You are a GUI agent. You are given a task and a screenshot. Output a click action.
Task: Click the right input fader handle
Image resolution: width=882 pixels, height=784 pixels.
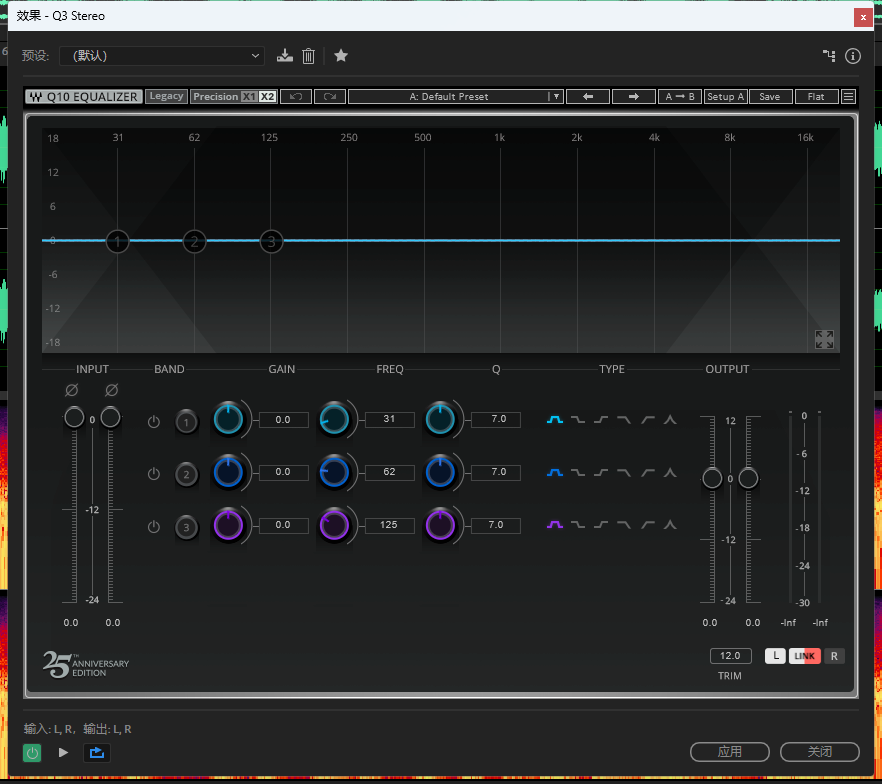110,417
